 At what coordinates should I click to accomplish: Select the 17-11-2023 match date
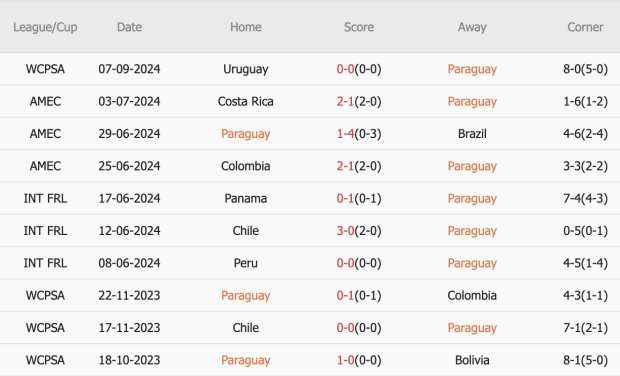(129, 328)
